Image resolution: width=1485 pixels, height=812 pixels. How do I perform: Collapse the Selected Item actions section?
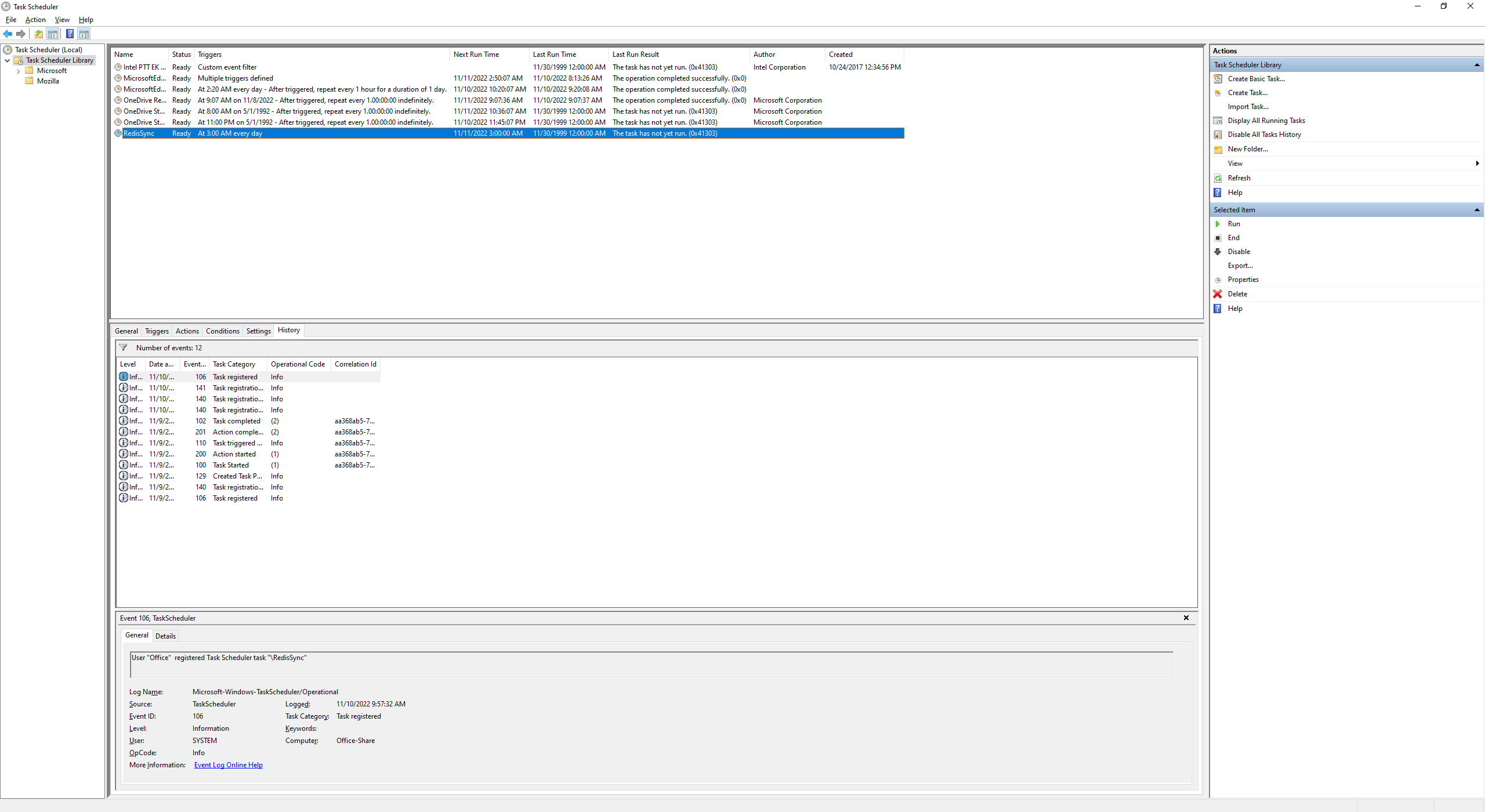1476,210
